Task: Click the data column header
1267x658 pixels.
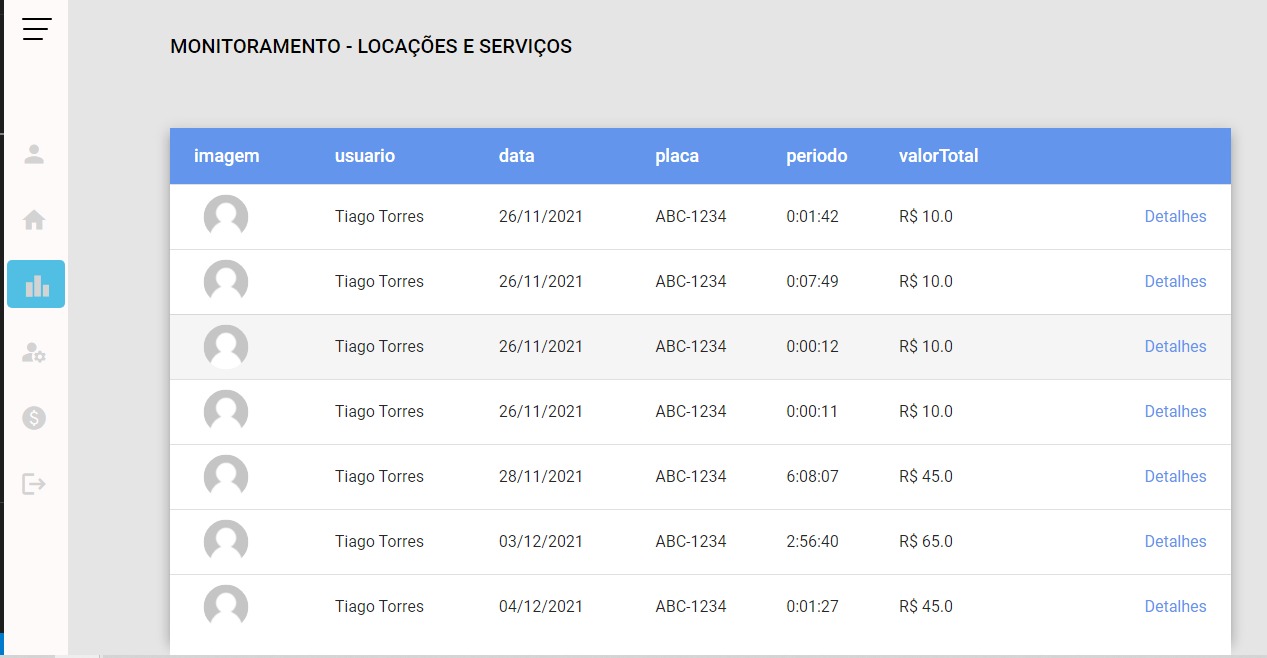Action: pyautogui.click(x=516, y=155)
